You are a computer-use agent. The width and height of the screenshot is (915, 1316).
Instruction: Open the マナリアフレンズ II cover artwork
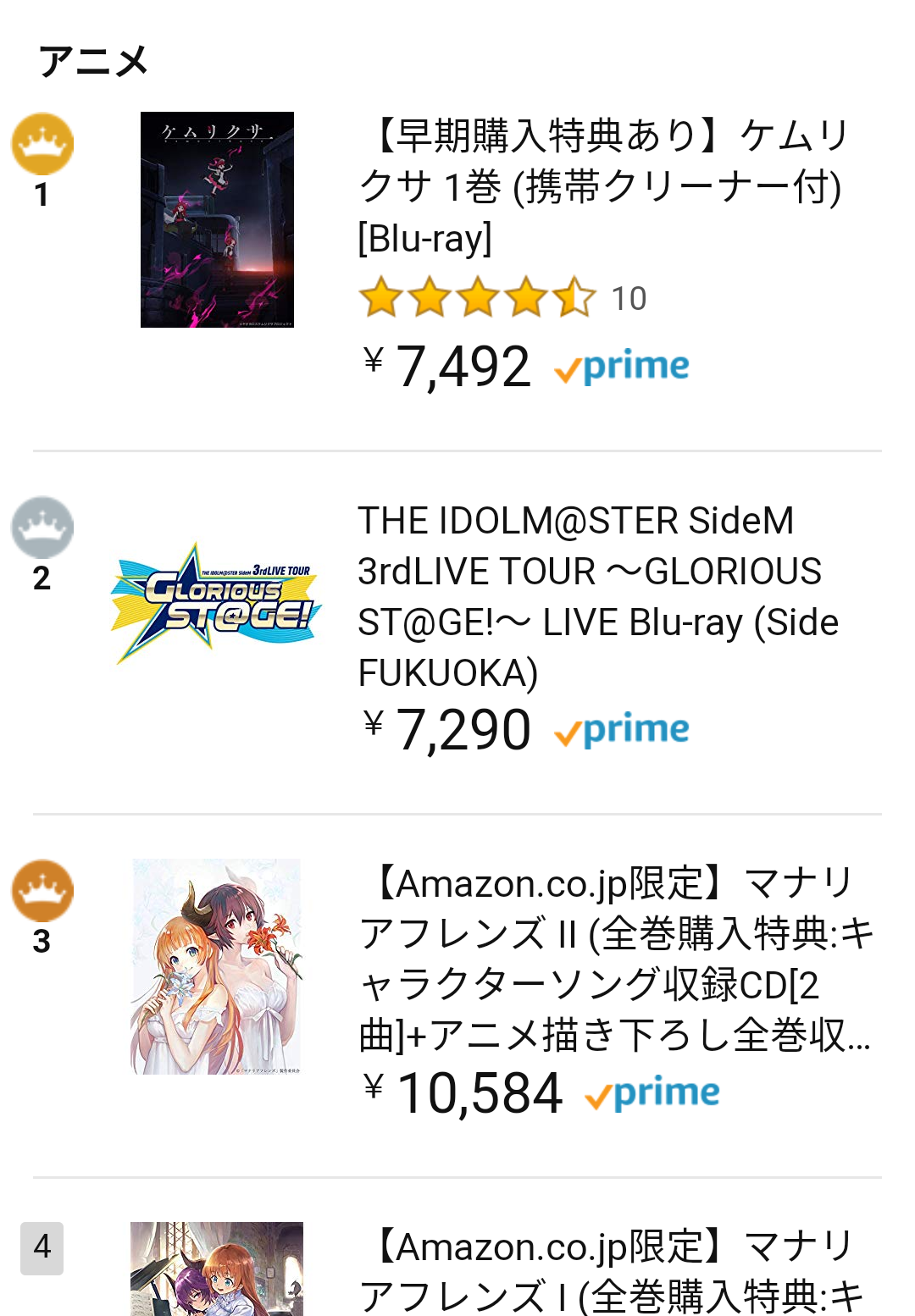pos(217,967)
